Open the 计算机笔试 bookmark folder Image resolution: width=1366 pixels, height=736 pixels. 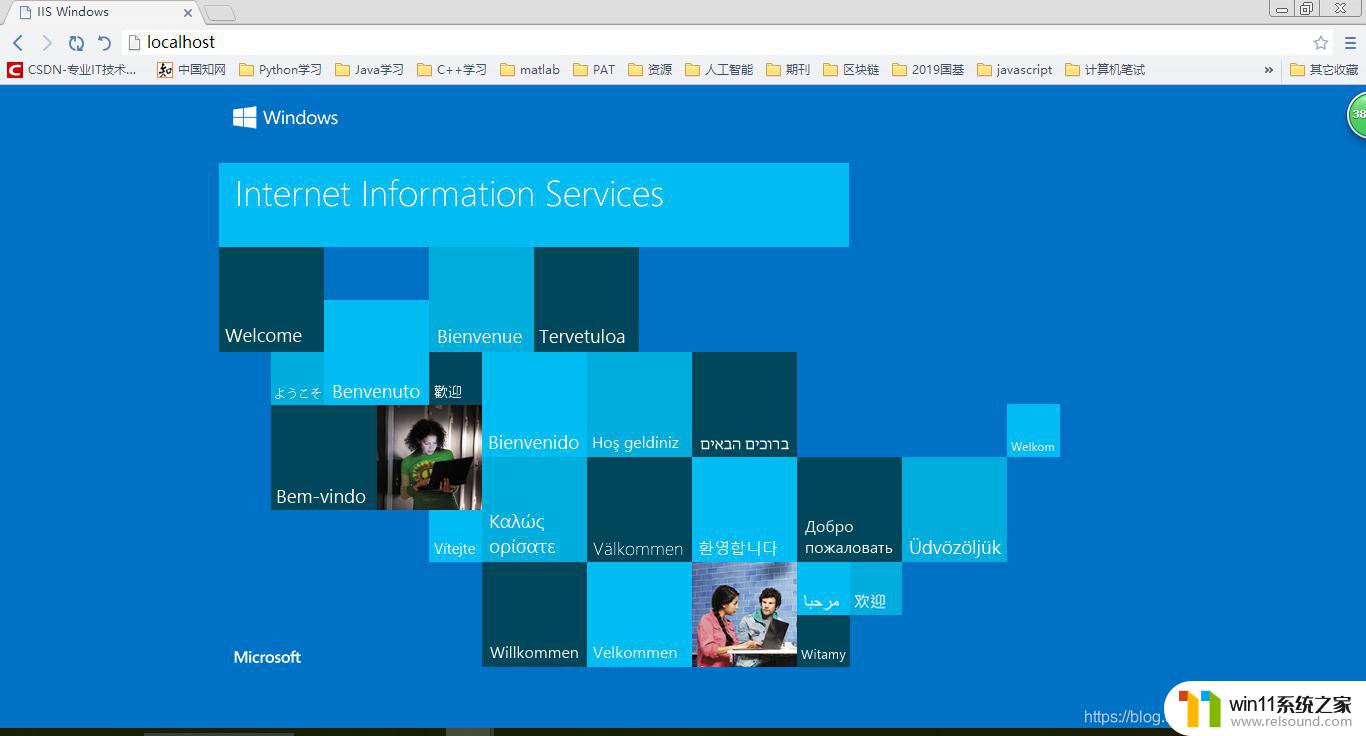(x=1105, y=70)
